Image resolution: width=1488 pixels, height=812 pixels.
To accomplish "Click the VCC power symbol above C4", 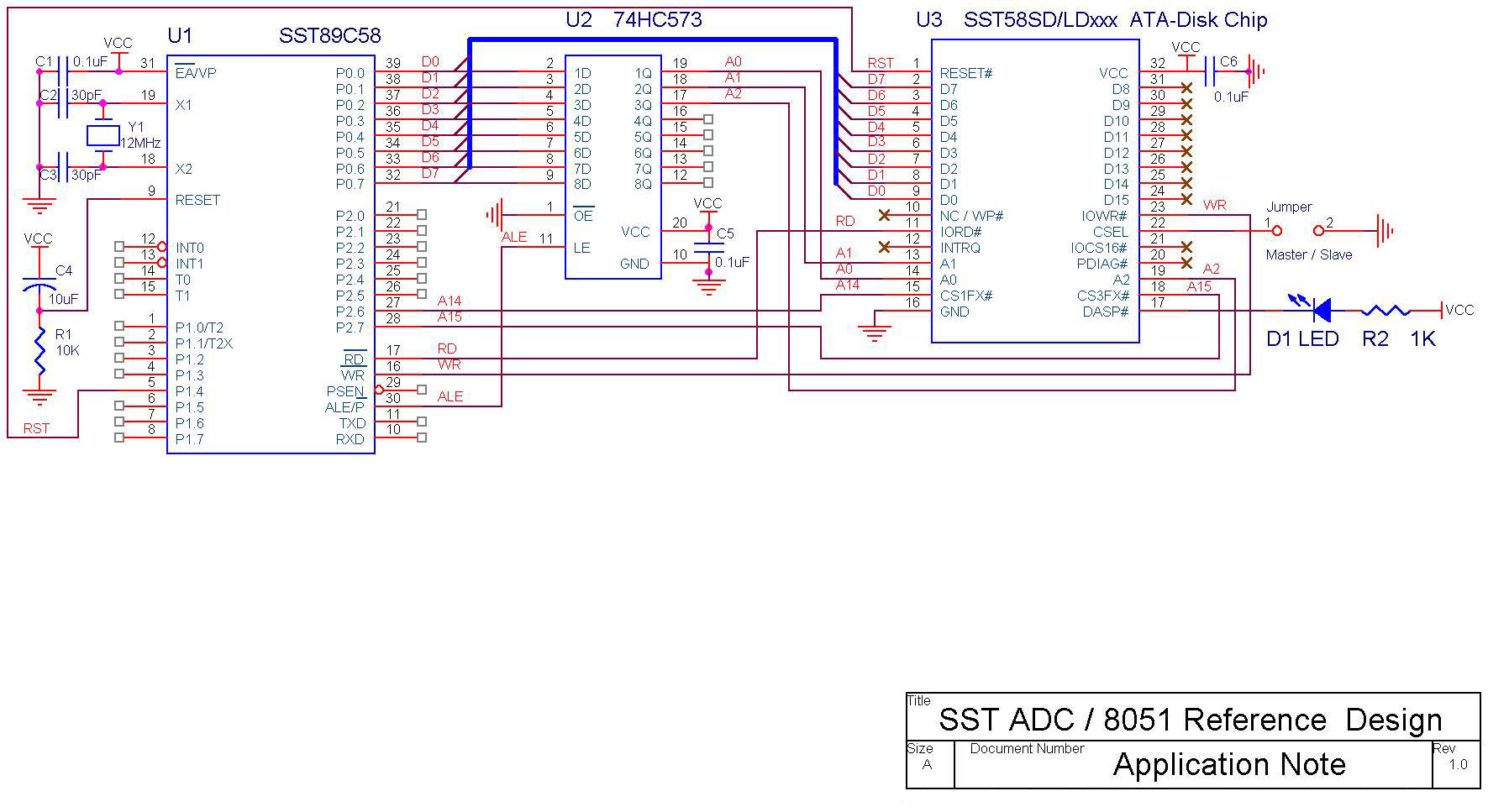I will [x=38, y=243].
